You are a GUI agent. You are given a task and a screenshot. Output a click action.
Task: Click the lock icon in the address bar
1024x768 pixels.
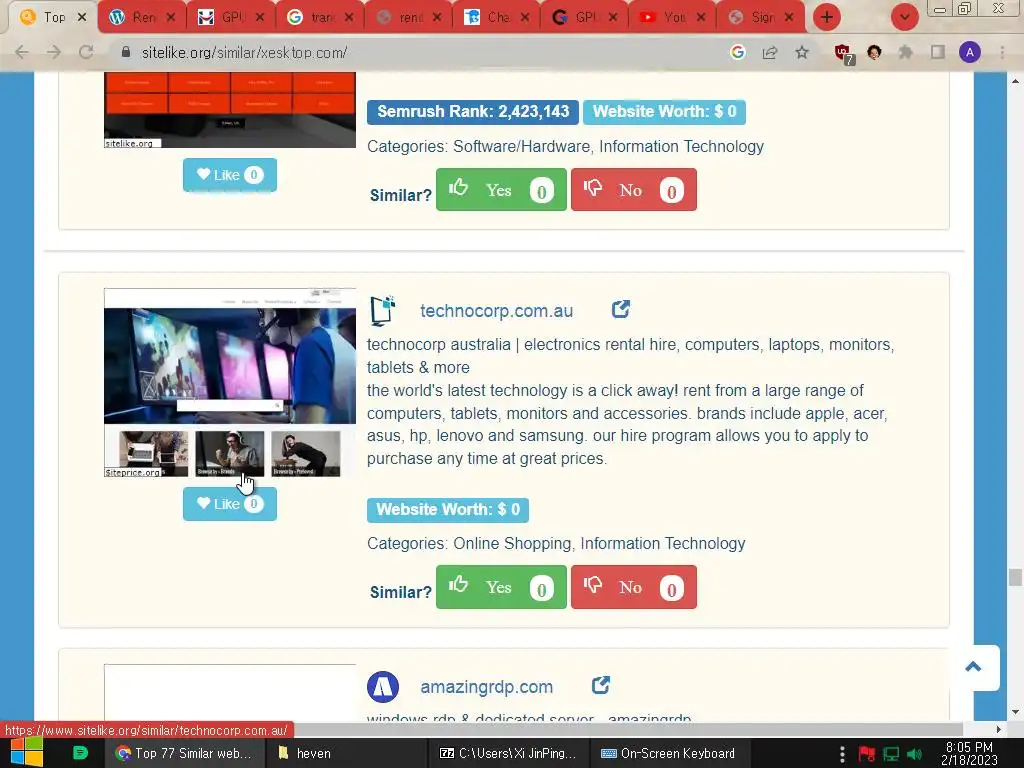tap(126, 52)
